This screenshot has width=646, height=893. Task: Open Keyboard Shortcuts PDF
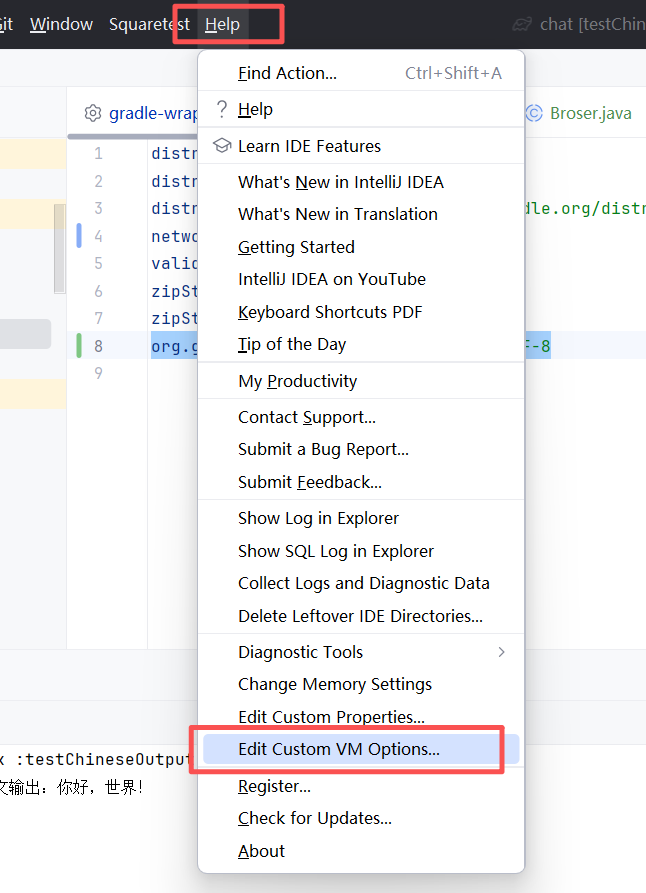click(361, 312)
